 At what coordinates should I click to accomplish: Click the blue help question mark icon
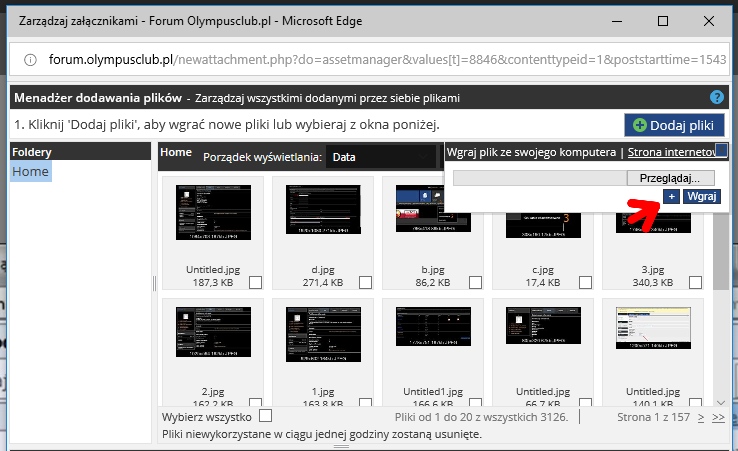click(x=716, y=98)
